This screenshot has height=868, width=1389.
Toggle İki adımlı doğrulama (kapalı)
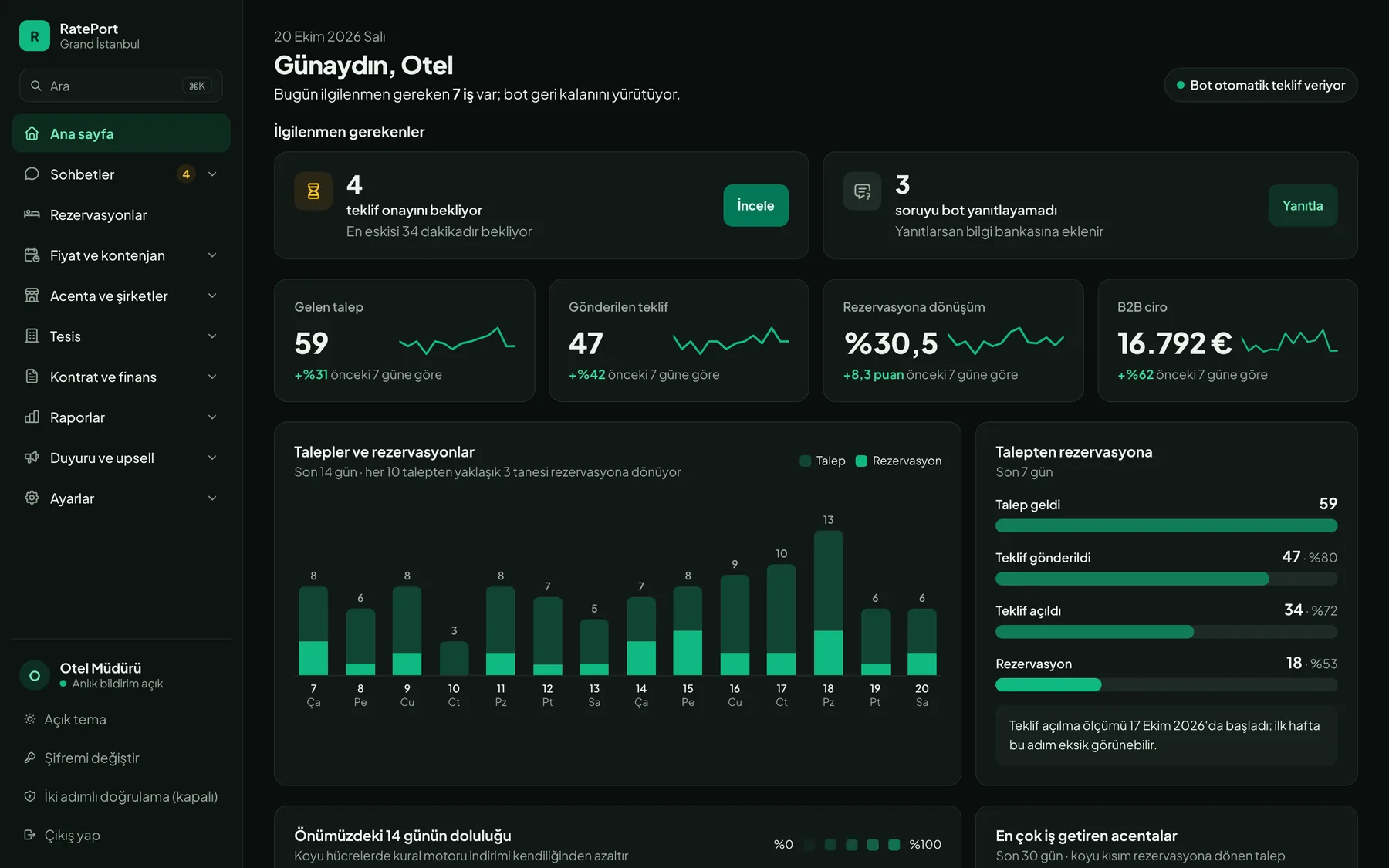coord(121,796)
